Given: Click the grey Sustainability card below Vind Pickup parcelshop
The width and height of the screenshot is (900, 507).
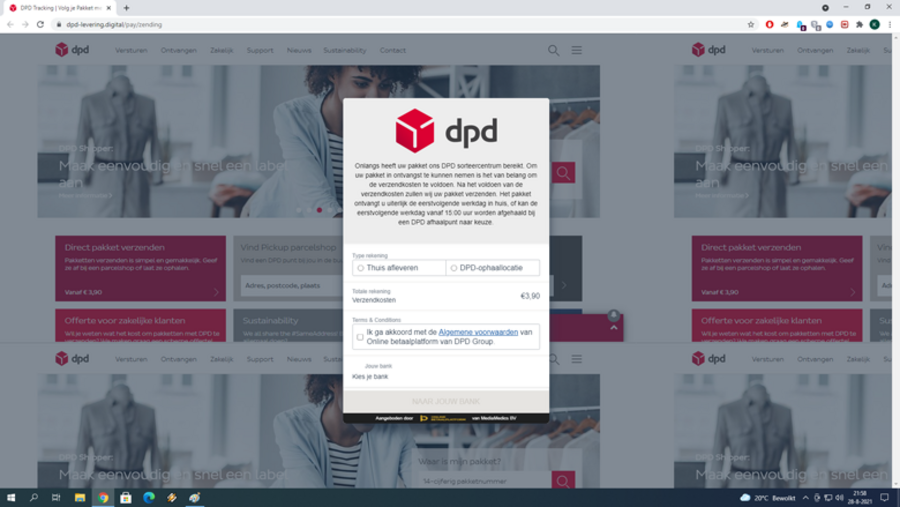Looking at the screenshot, I should point(288,326).
